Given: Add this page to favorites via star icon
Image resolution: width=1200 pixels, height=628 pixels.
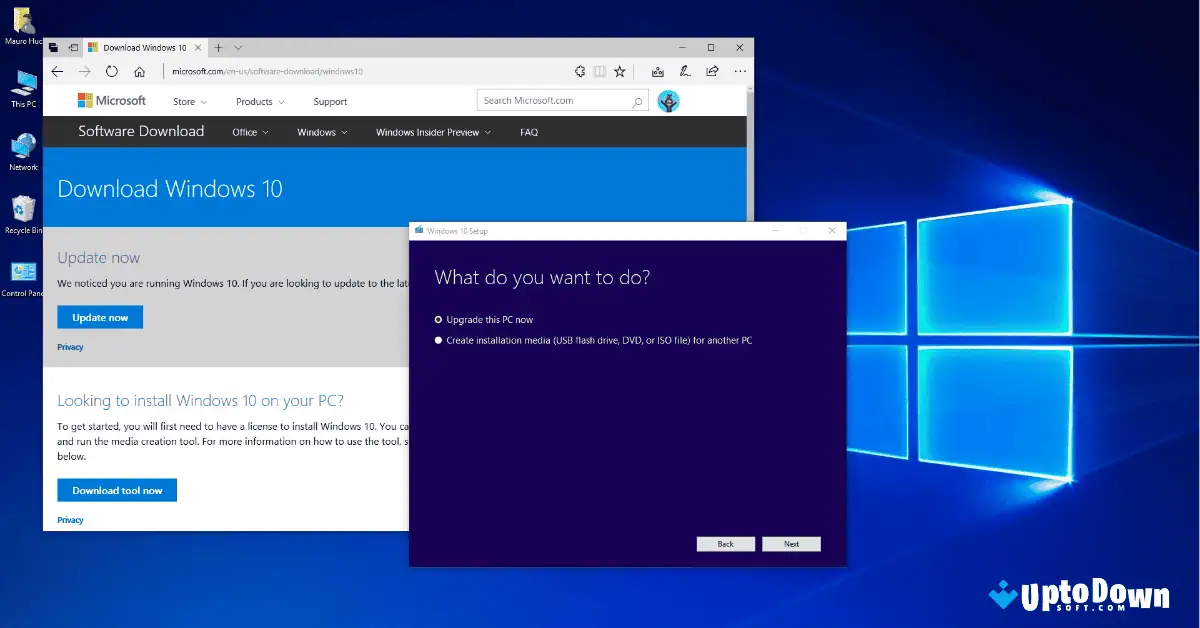Looking at the screenshot, I should pos(620,71).
